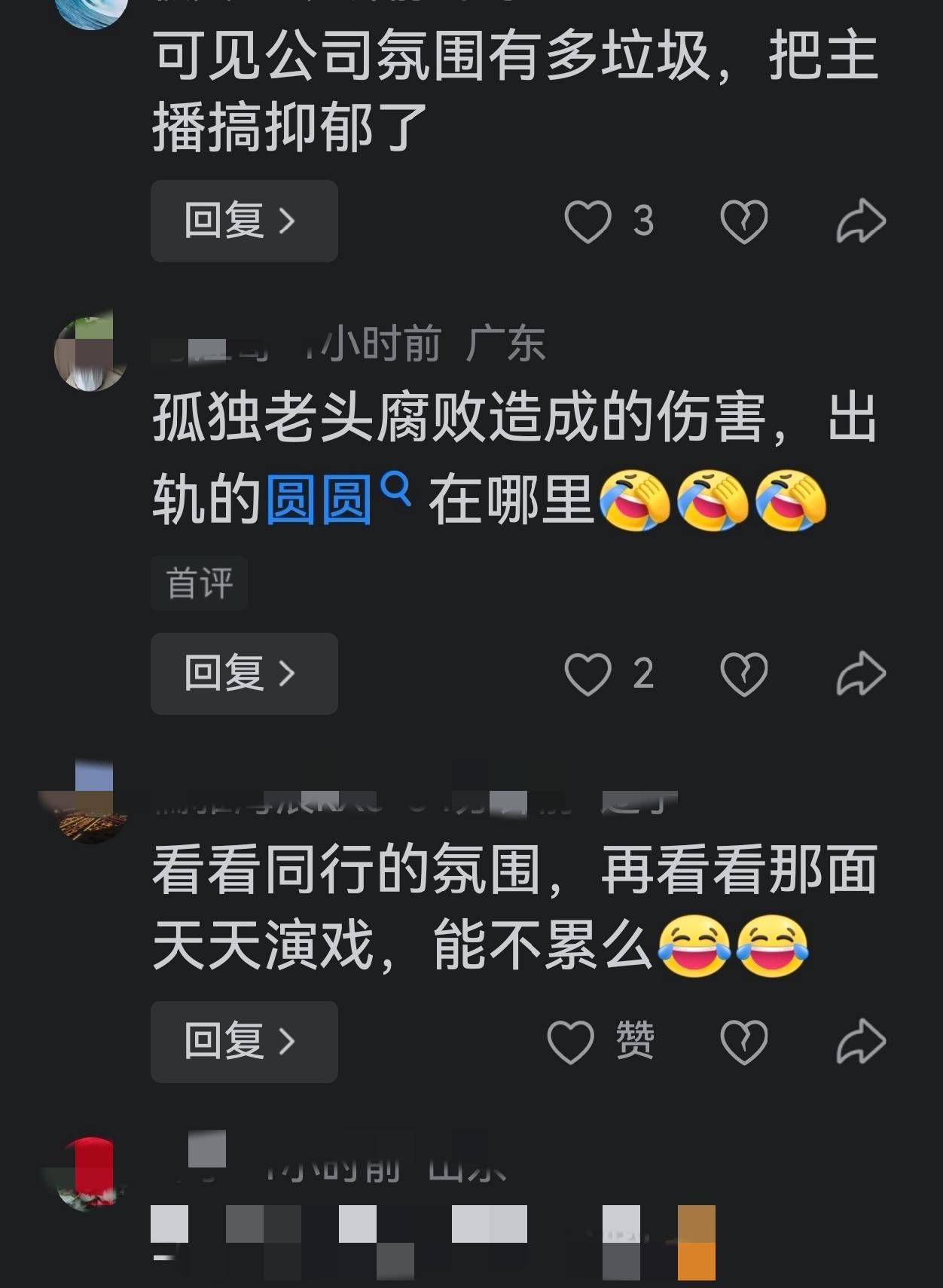This screenshot has width=943, height=1288.
Task: Reply to the 孤独老头 comment
Action: tap(244, 673)
